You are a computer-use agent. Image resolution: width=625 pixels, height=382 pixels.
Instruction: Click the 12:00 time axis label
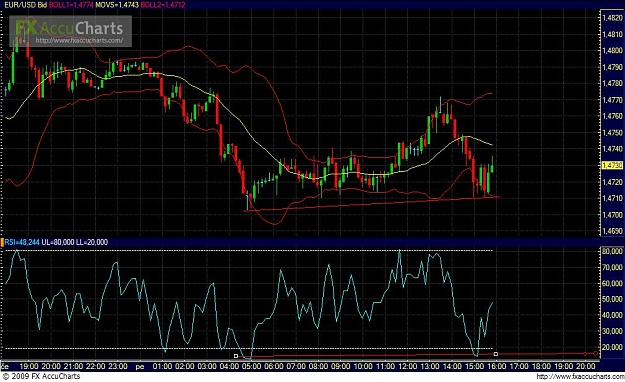click(408, 366)
